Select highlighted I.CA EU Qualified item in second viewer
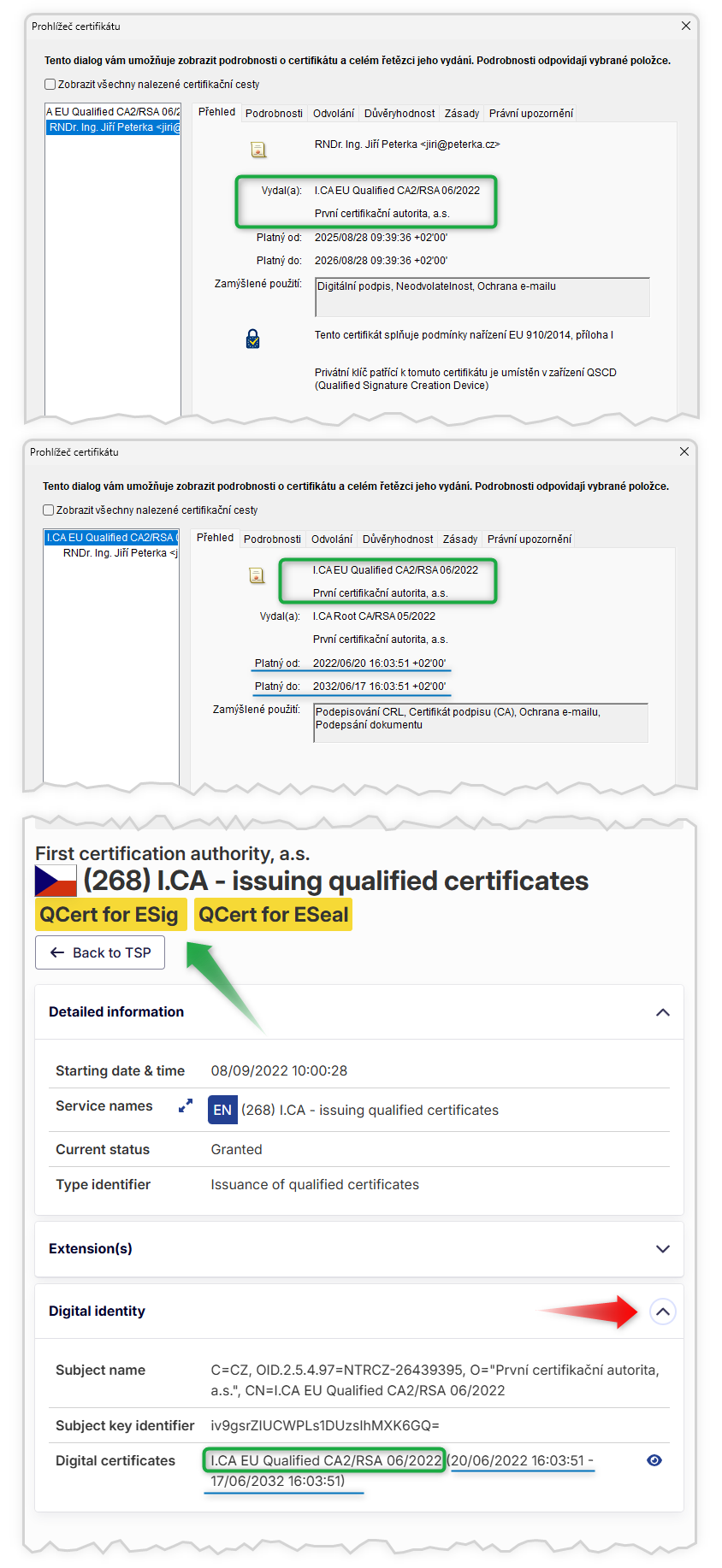 point(111,538)
